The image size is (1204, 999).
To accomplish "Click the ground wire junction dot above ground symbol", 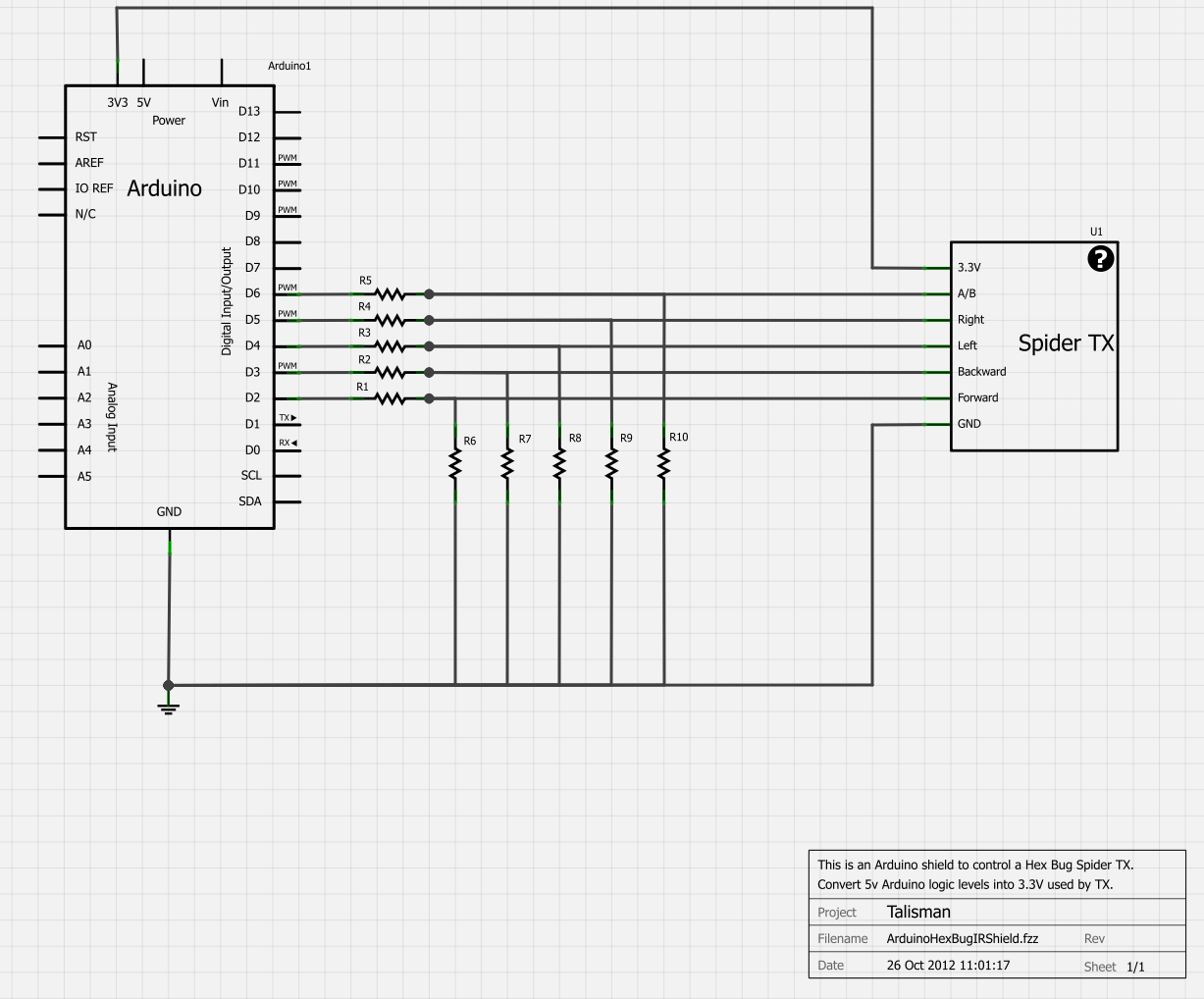I will click(169, 685).
